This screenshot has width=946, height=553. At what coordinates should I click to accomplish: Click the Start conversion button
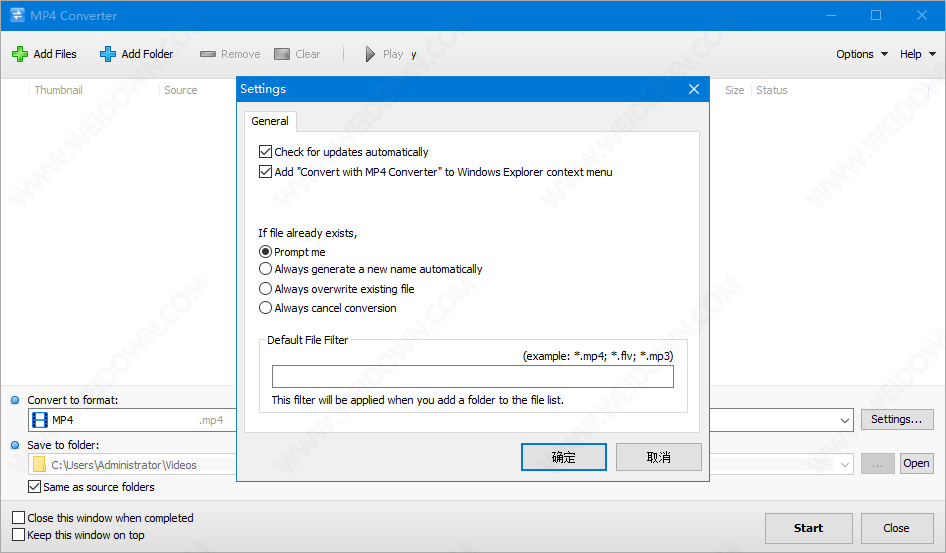[x=808, y=528]
